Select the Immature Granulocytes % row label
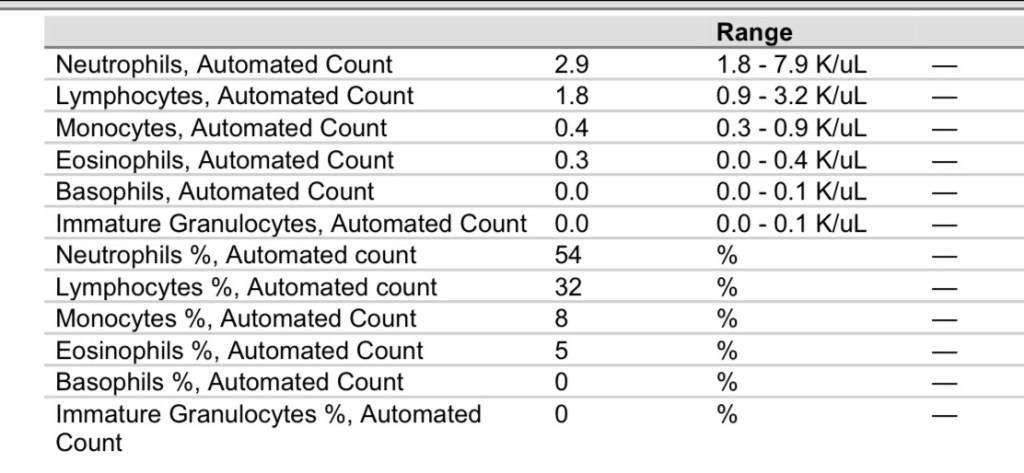The image size is (1024, 473). tap(268, 427)
